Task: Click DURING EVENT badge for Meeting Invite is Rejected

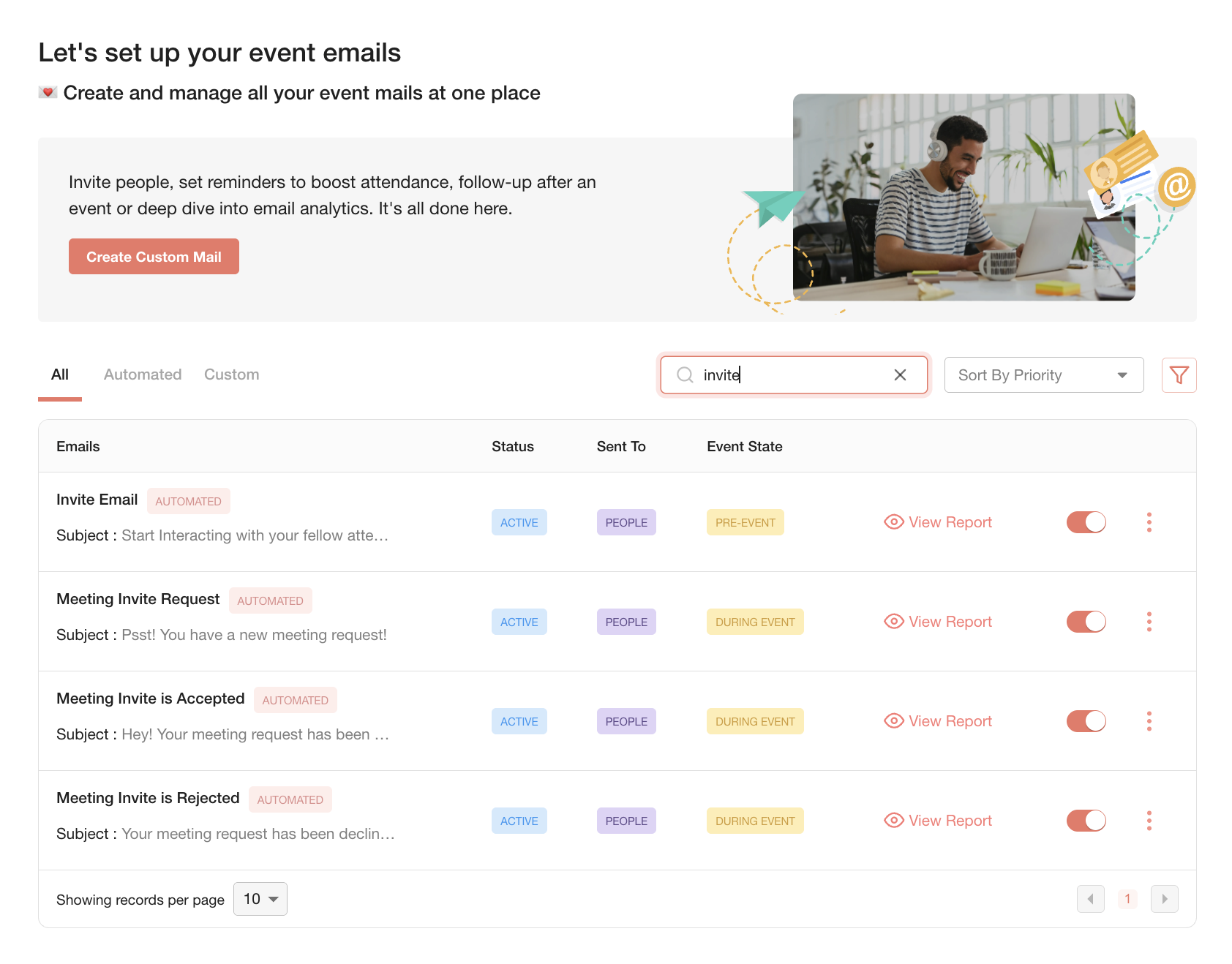Action: coord(755,821)
